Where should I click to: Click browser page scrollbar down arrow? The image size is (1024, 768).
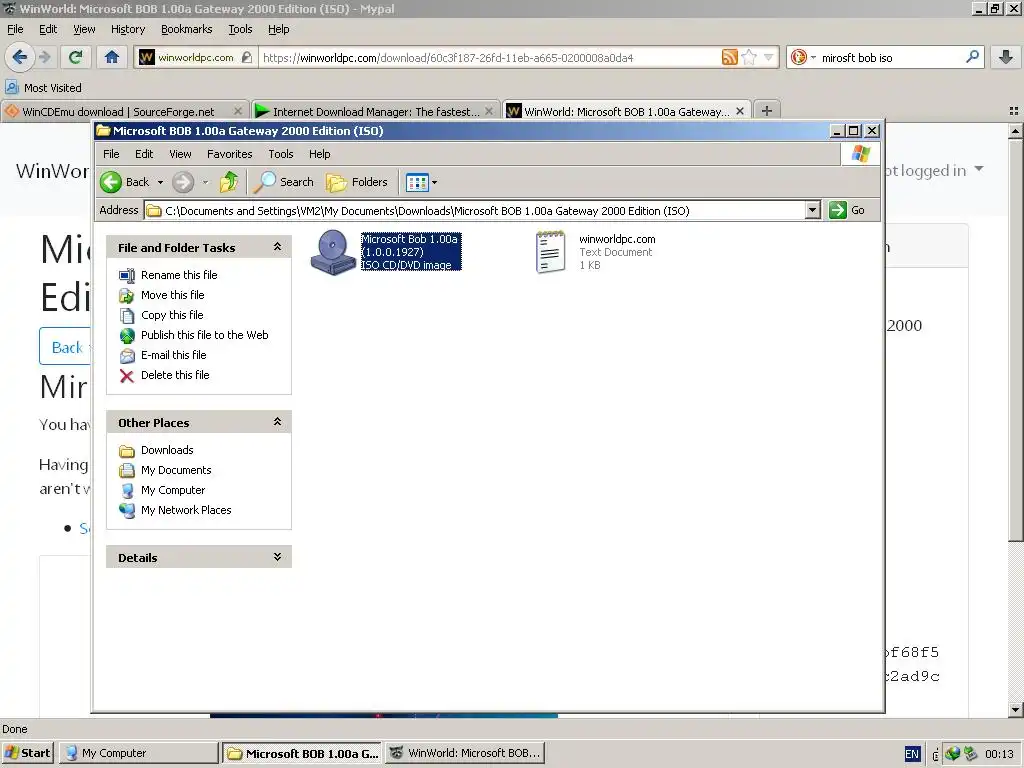[1015, 709]
